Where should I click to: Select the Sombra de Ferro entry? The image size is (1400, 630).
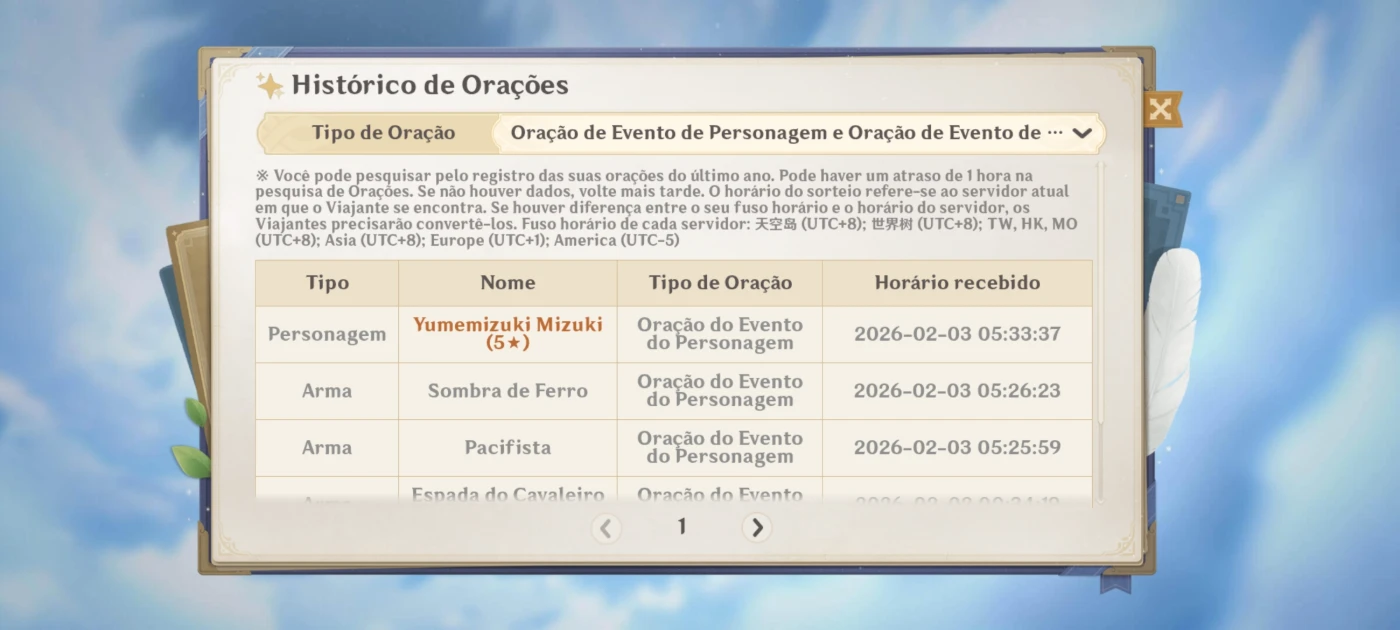point(507,391)
